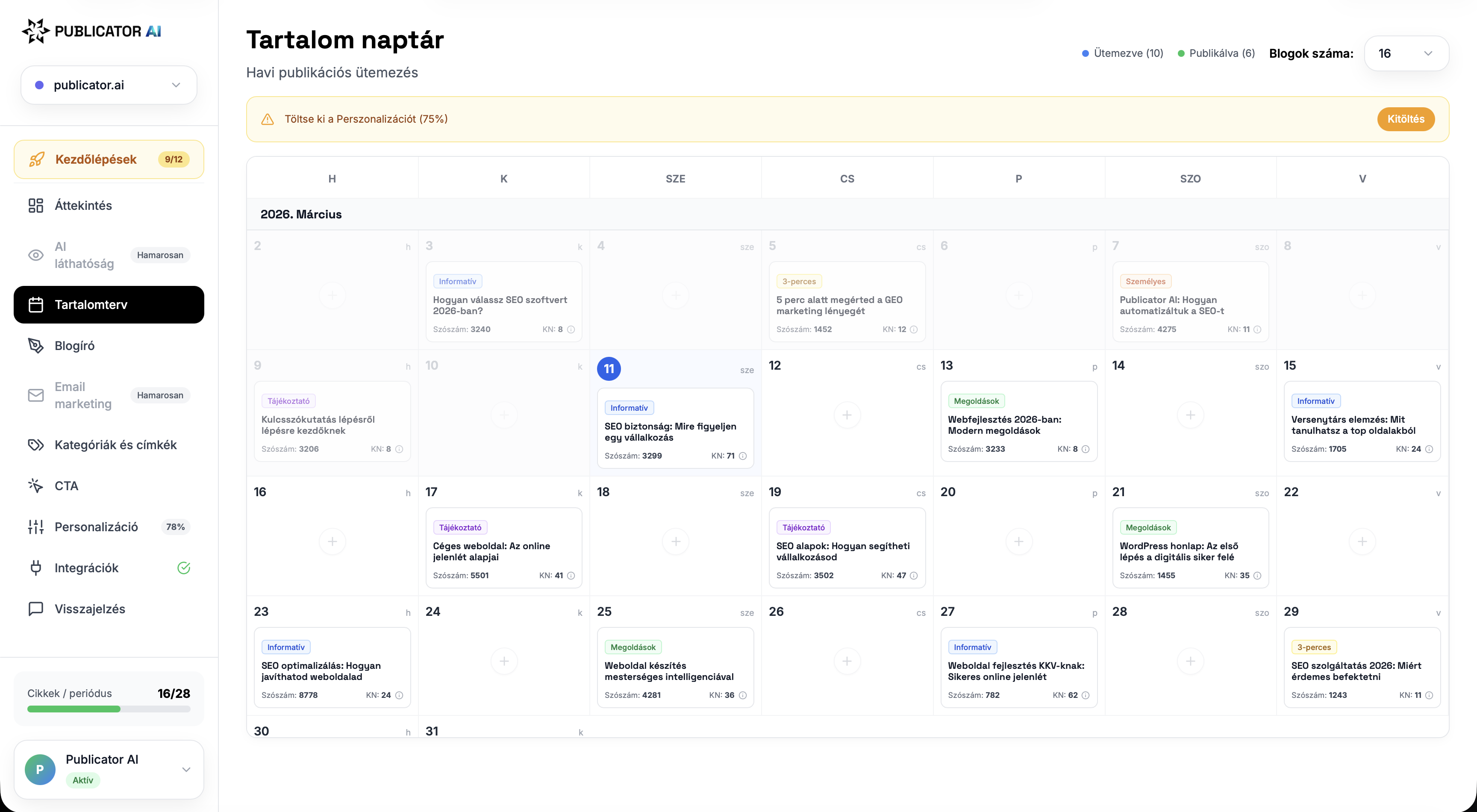
Task: Select highlighted day 11 in calendar
Action: 609,369
